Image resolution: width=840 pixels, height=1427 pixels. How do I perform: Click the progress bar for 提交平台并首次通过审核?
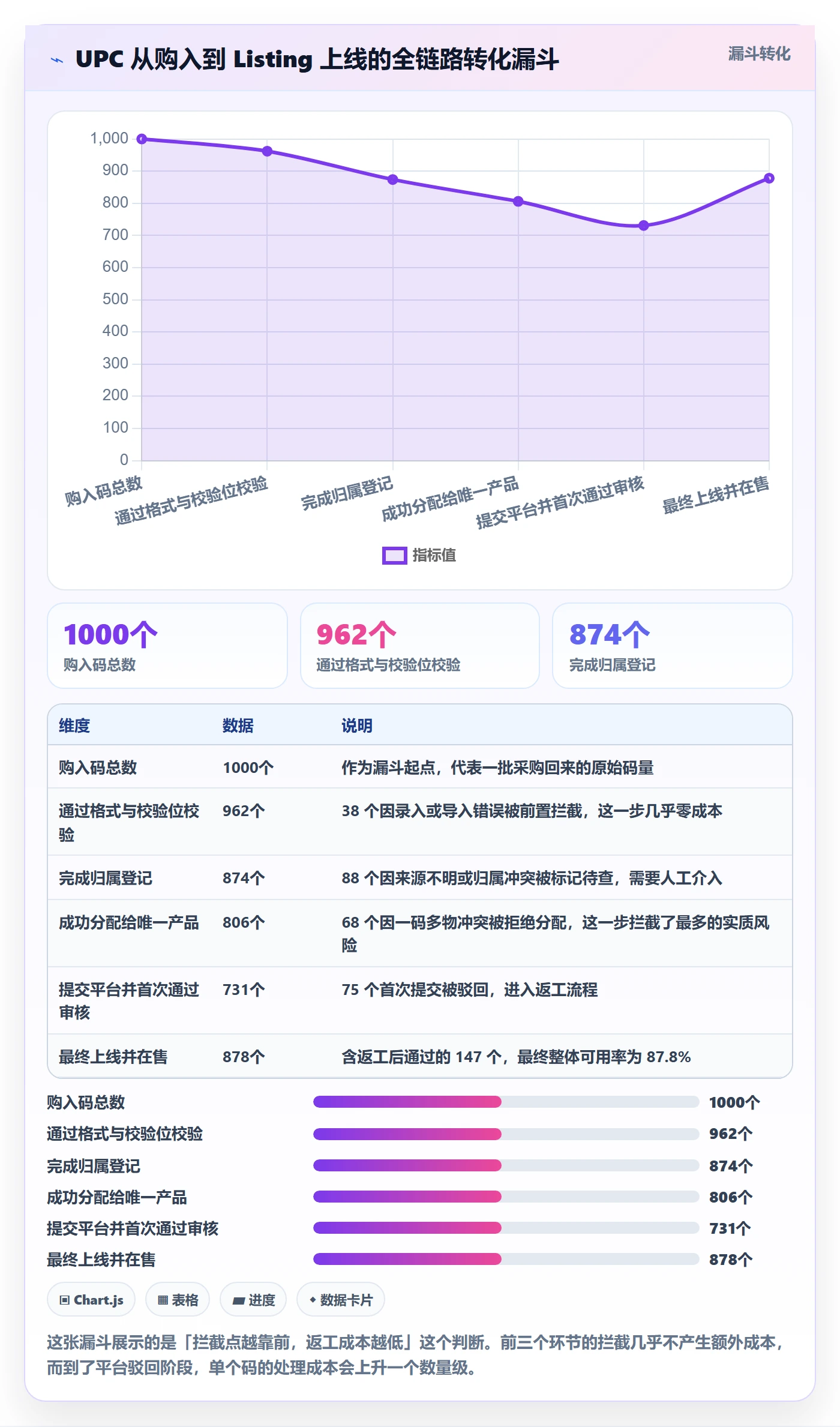(506, 1228)
